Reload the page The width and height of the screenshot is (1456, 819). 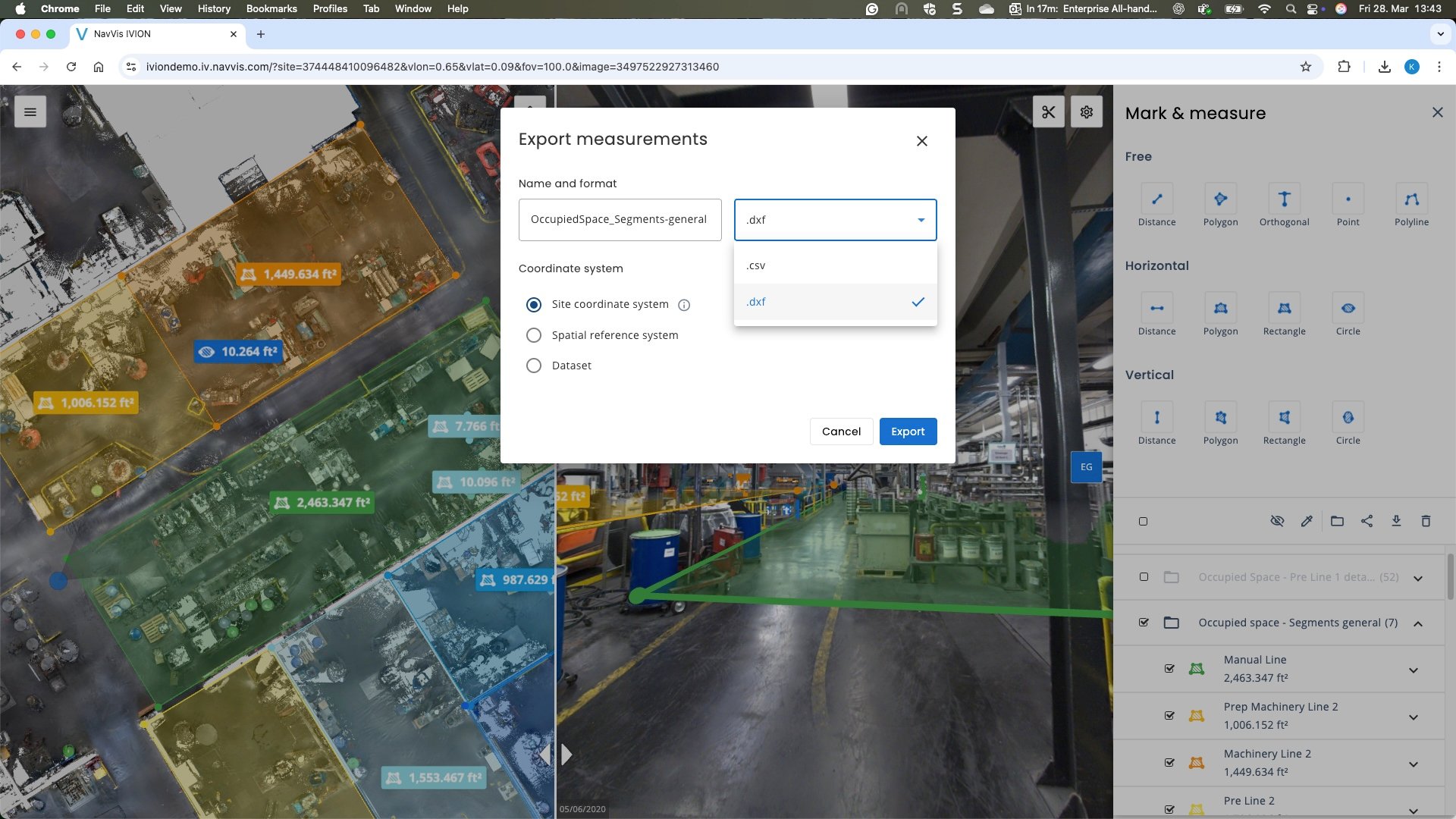pos(71,67)
